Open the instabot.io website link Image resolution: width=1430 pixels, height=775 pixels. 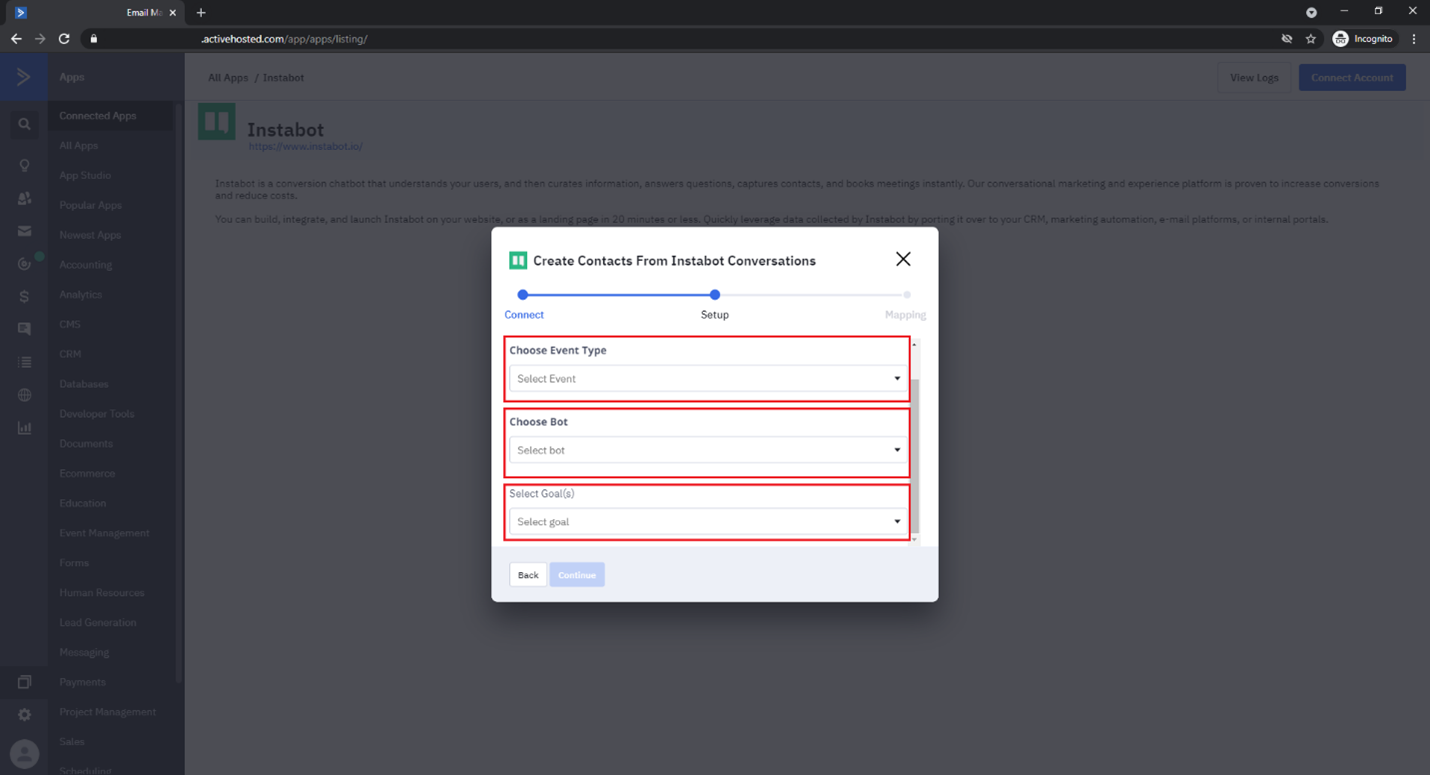point(305,147)
